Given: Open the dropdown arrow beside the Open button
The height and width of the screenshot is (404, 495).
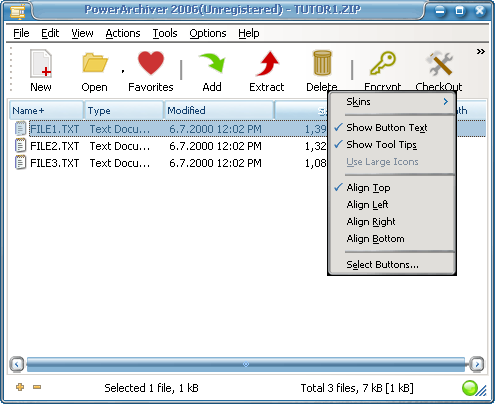Looking at the screenshot, I should (x=123, y=71).
